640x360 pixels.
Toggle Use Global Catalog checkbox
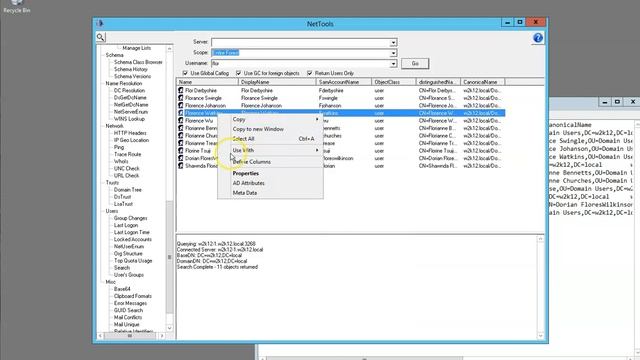[185, 73]
